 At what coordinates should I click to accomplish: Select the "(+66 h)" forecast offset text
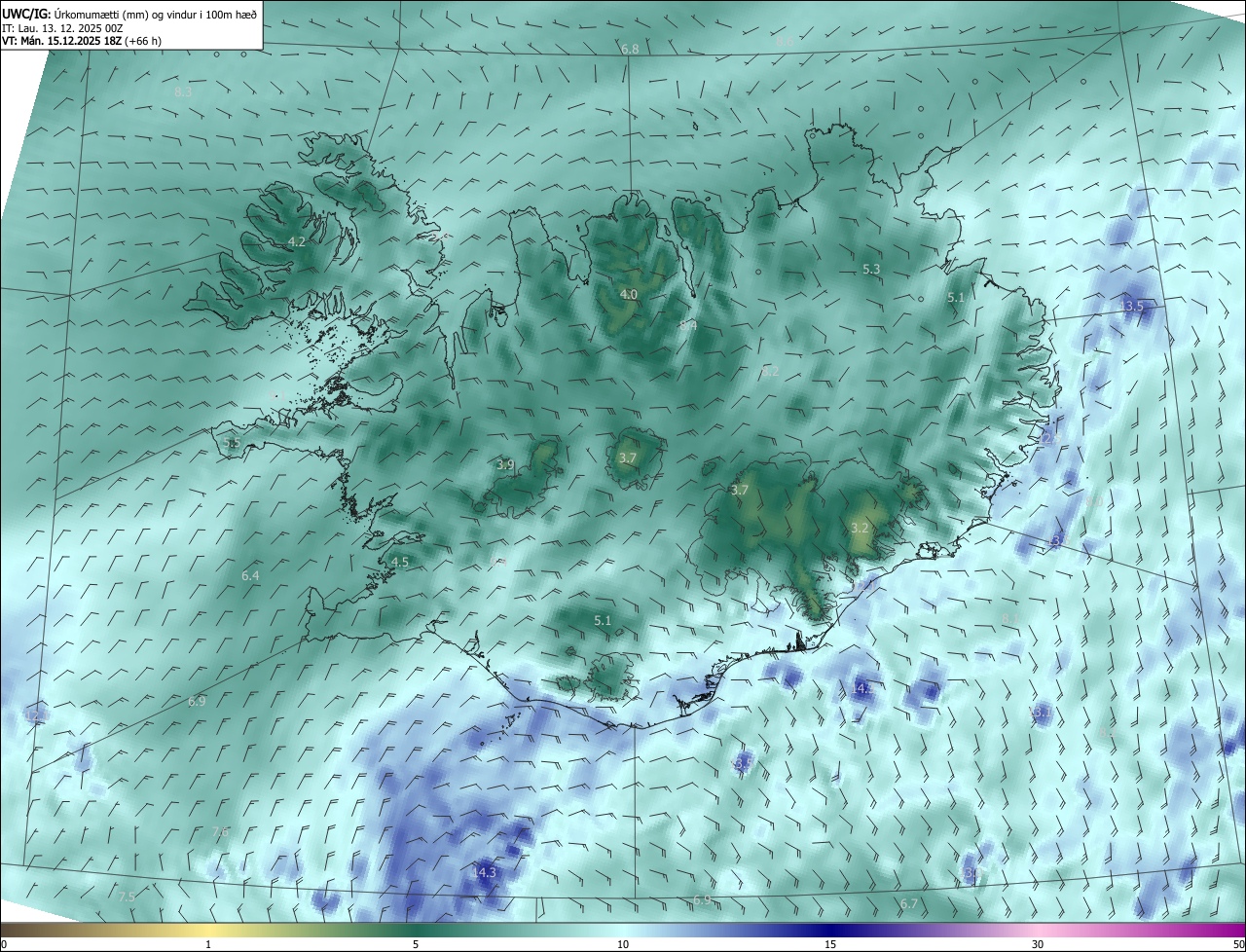[143, 41]
